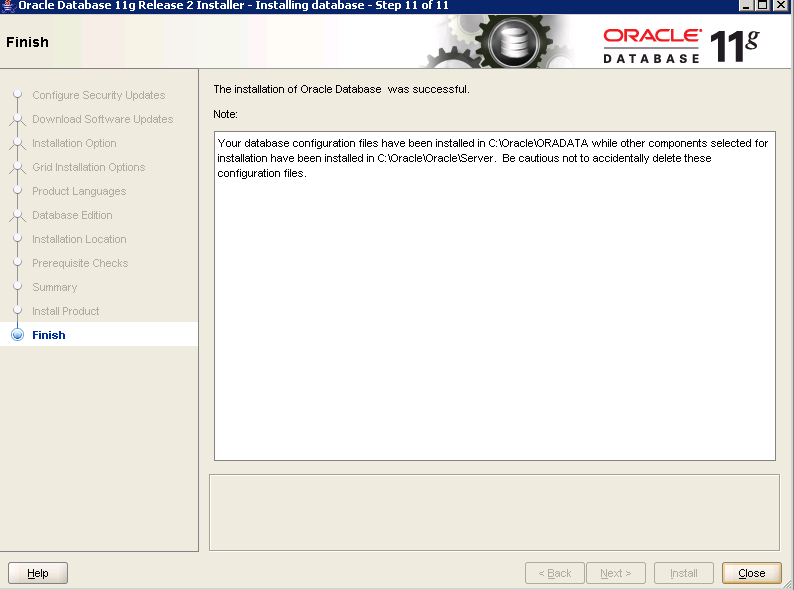
Task: Select the Database Edition step
Action: [72, 215]
